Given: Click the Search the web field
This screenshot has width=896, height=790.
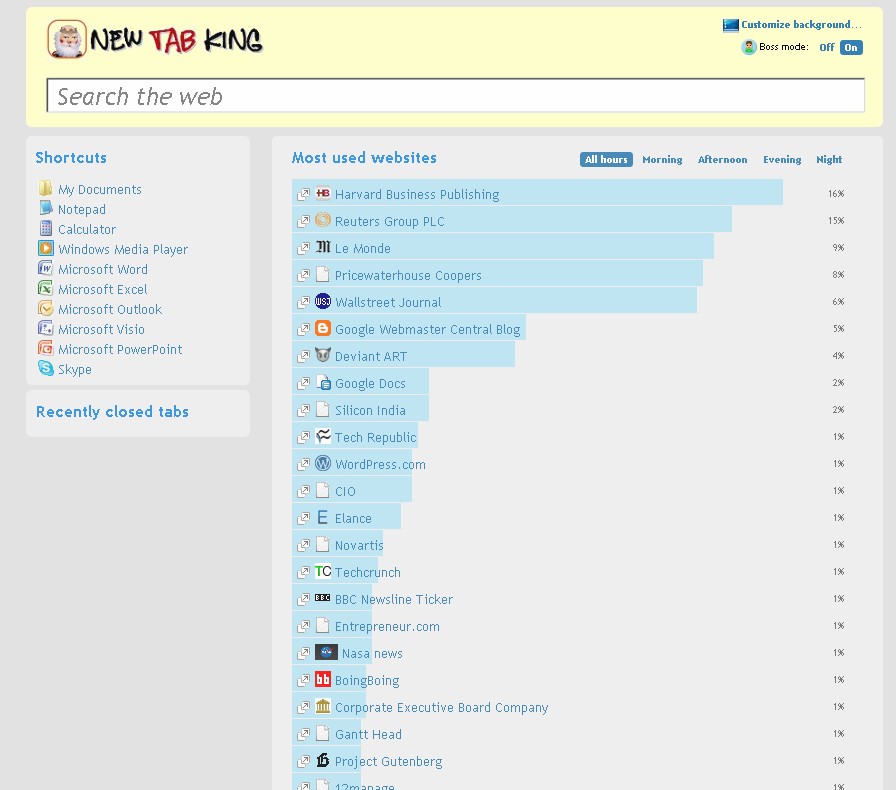Looking at the screenshot, I should pyautogui.click(x=455, y=95).
